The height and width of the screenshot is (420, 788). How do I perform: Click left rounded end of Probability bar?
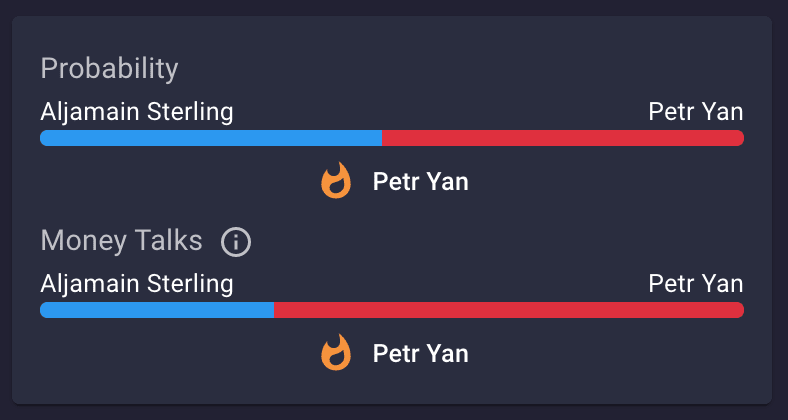coord(45,138)
